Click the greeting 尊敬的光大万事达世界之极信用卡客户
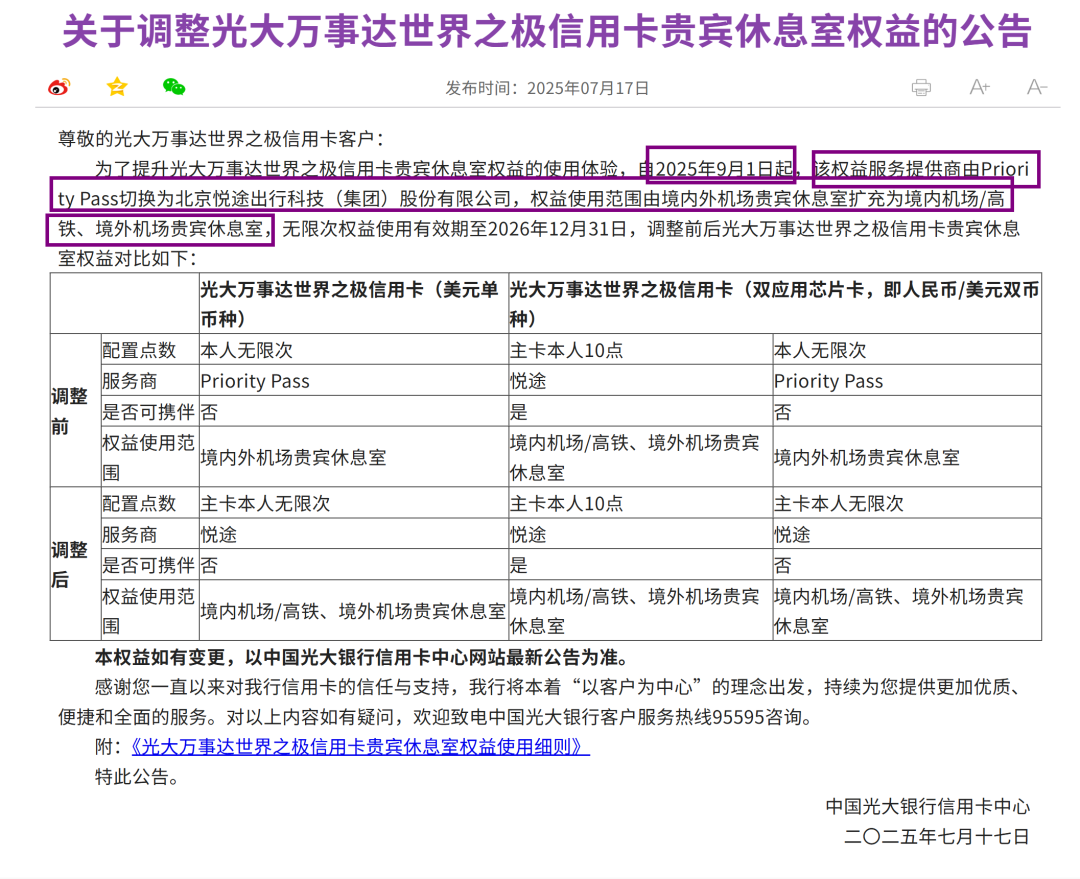This screenshot has width=1080, height=879. [220, 139]
